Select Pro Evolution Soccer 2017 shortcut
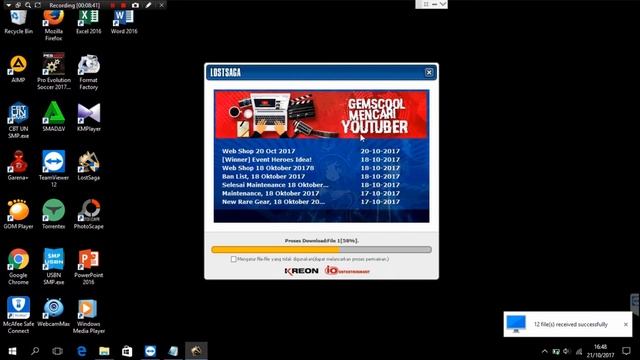The height and width of the screenshot is (360, 640). tap(53, 72)
